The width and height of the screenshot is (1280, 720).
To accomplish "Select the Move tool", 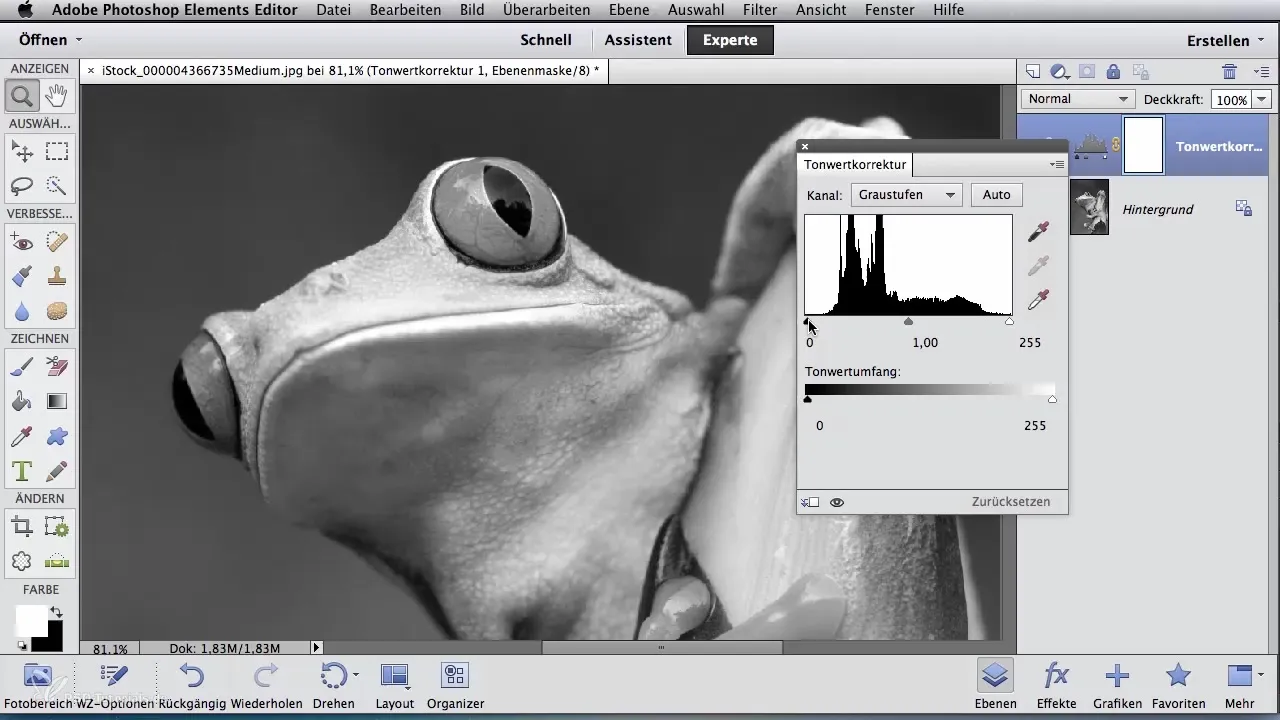I will [21, 151].
